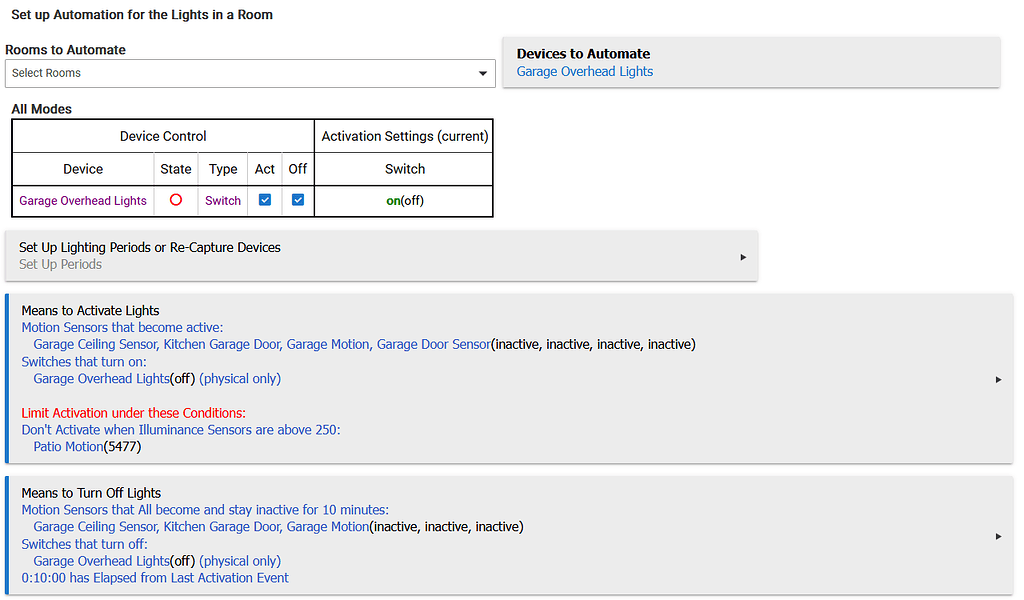
Task: Click the on(off) activation setting cell
Action: click(x=404, y=200)
